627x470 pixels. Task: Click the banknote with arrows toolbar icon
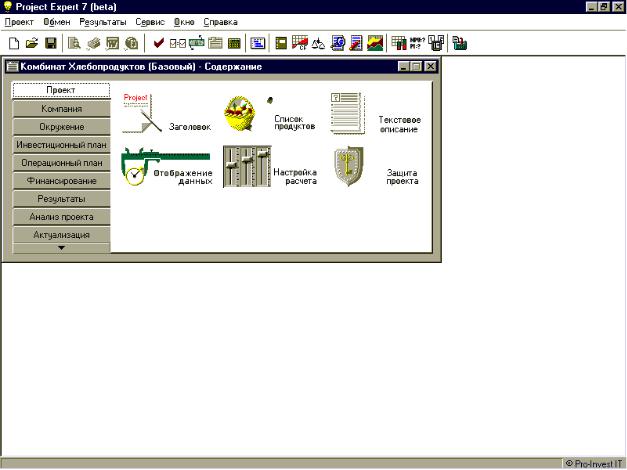pos(196,43)
